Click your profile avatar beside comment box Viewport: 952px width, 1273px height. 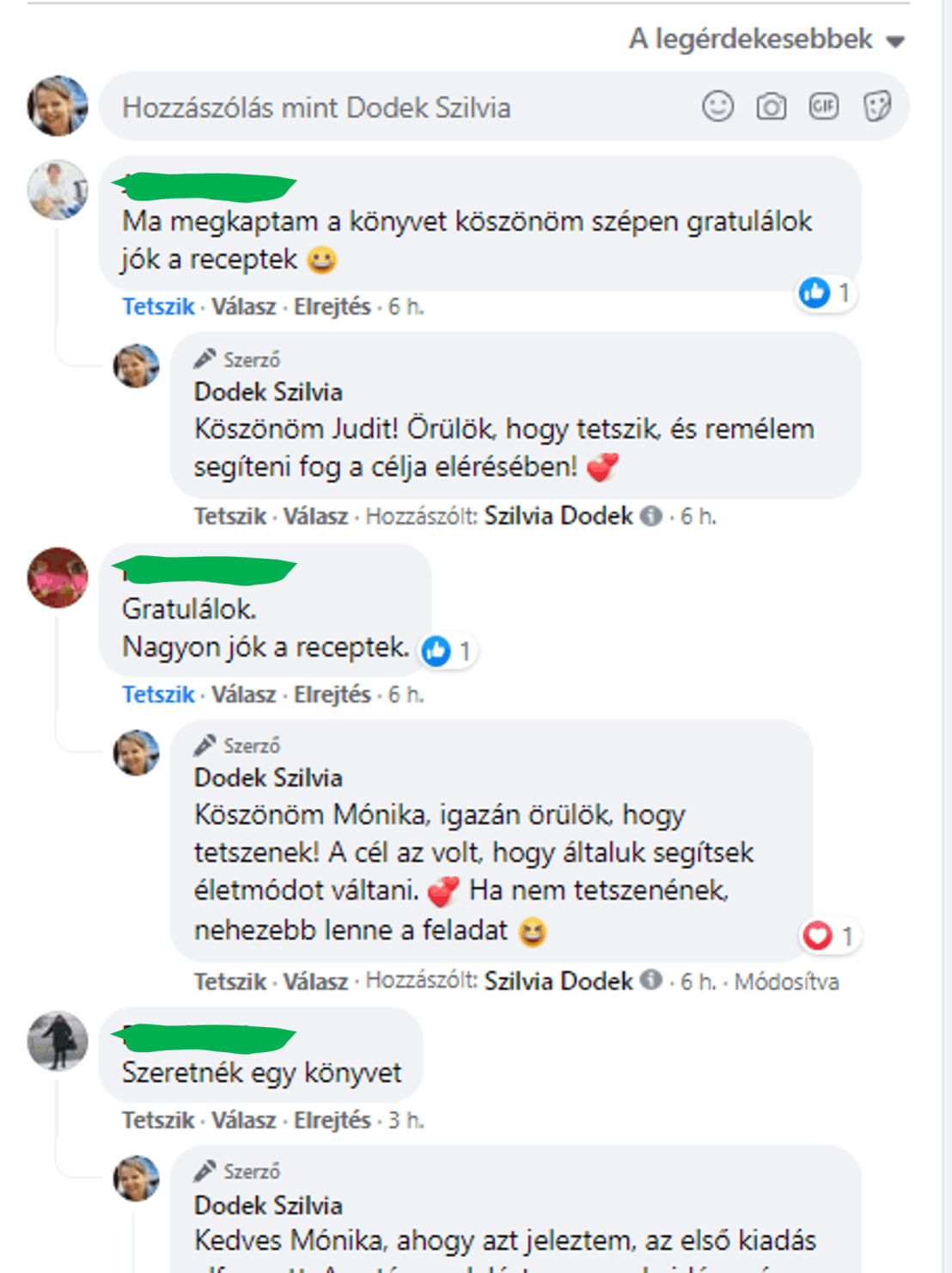58,106
